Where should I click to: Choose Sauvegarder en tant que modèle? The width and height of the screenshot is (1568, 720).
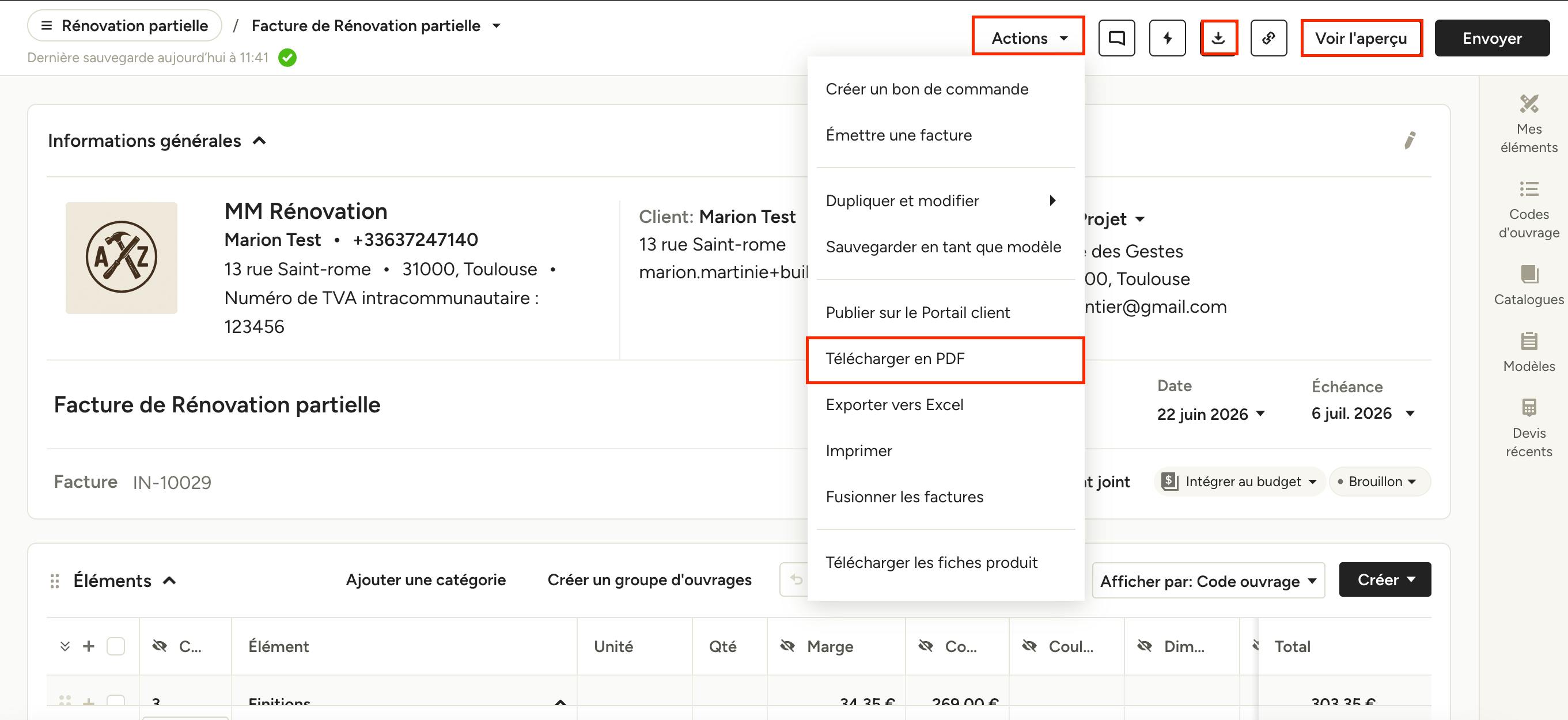tap(945, 247)
